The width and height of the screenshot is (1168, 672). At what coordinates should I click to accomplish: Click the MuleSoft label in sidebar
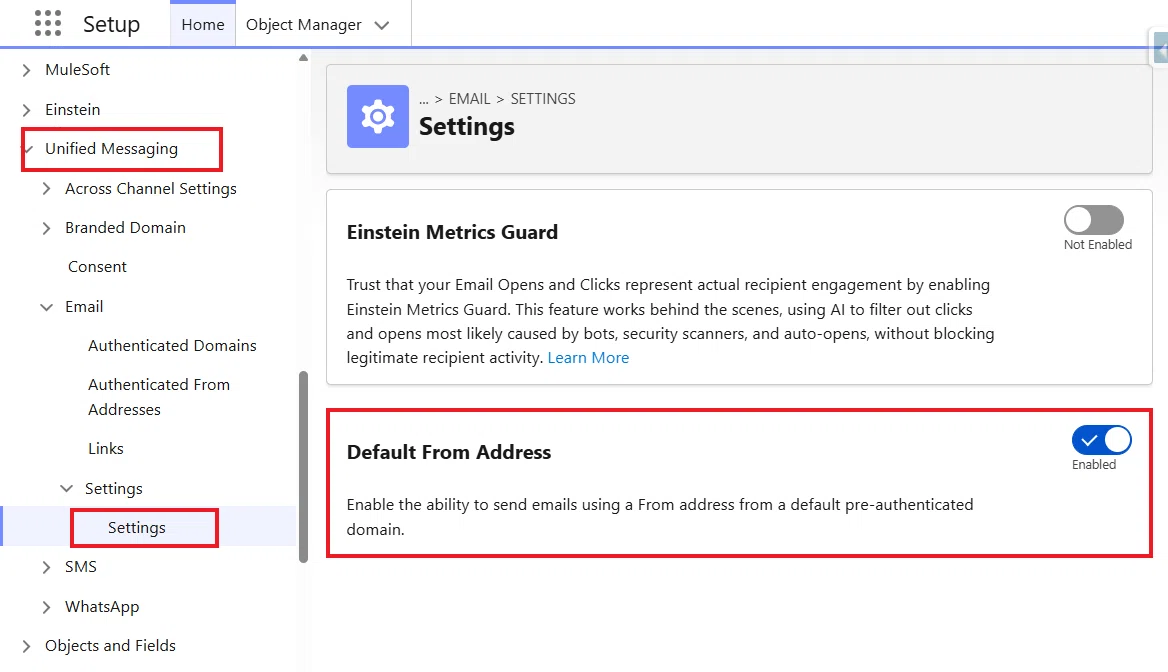(77, 69)
